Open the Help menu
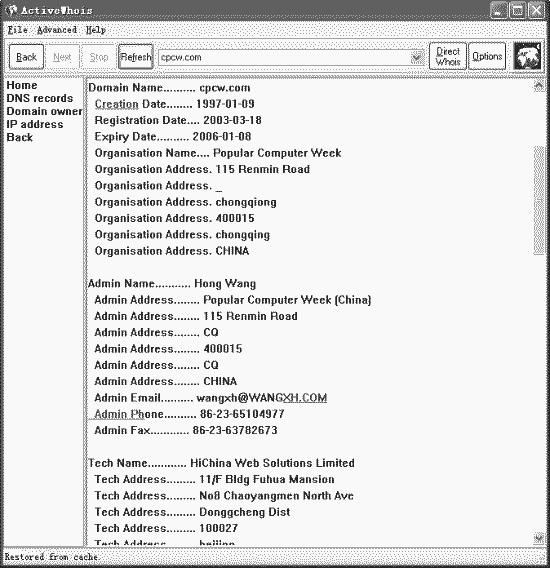The height and width of the screenshot is (568, 550). pyautogui.click(x=96, y=30)
